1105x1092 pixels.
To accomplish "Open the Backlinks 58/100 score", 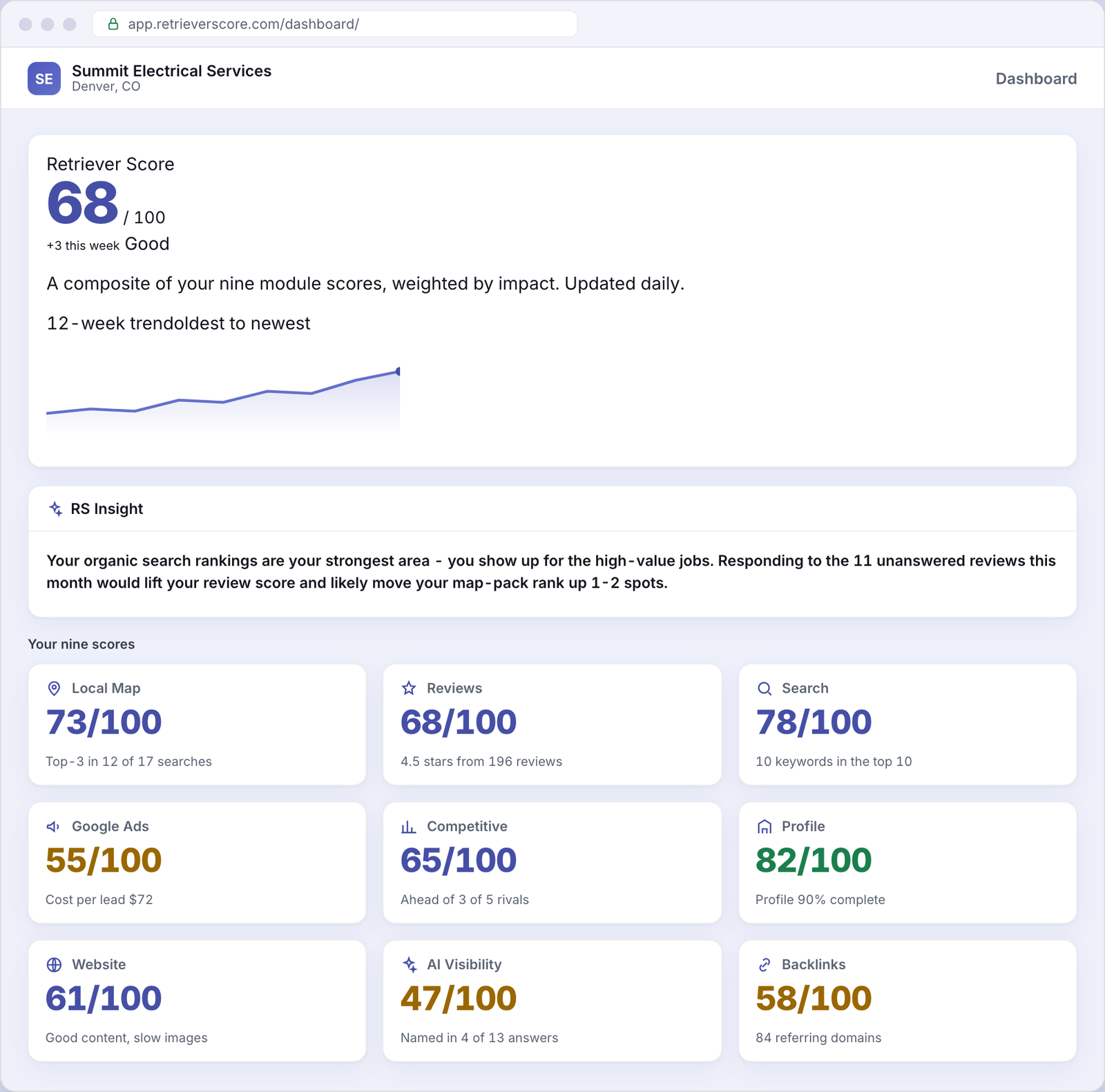I will (x=814, y=999).
